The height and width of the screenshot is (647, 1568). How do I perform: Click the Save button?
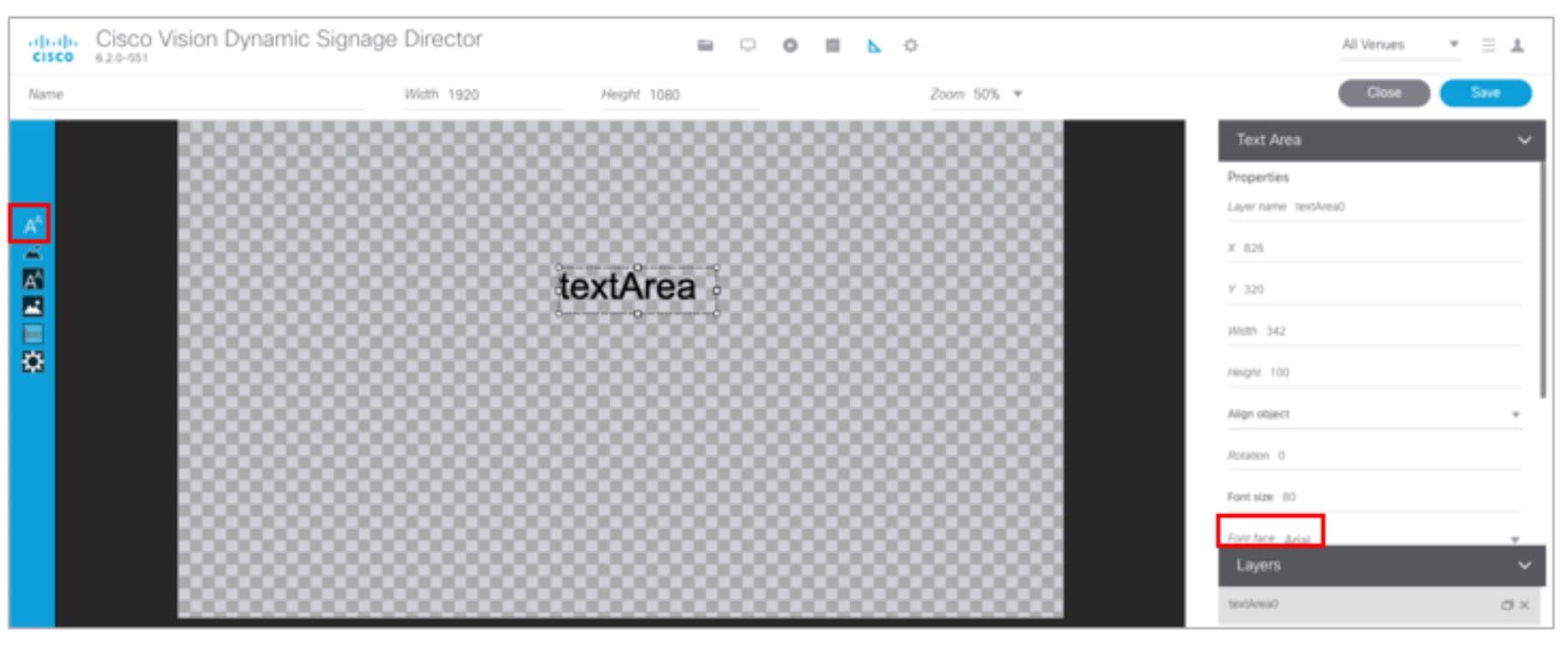pos(1486,93)
